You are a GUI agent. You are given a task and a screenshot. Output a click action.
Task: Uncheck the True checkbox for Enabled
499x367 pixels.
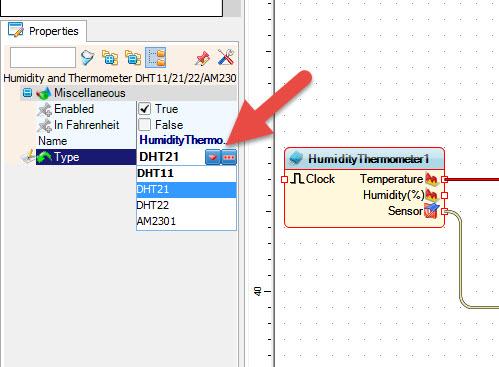click(145, 109)
